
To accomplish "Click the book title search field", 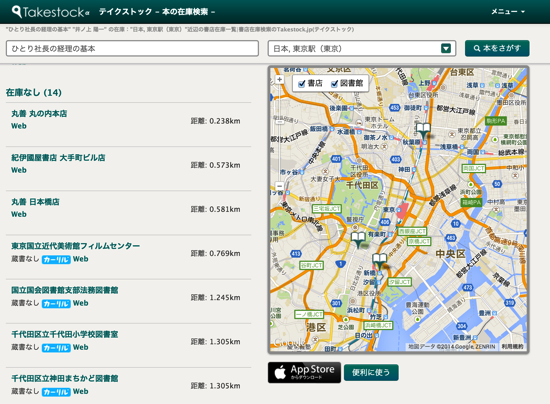I will 132,48.
